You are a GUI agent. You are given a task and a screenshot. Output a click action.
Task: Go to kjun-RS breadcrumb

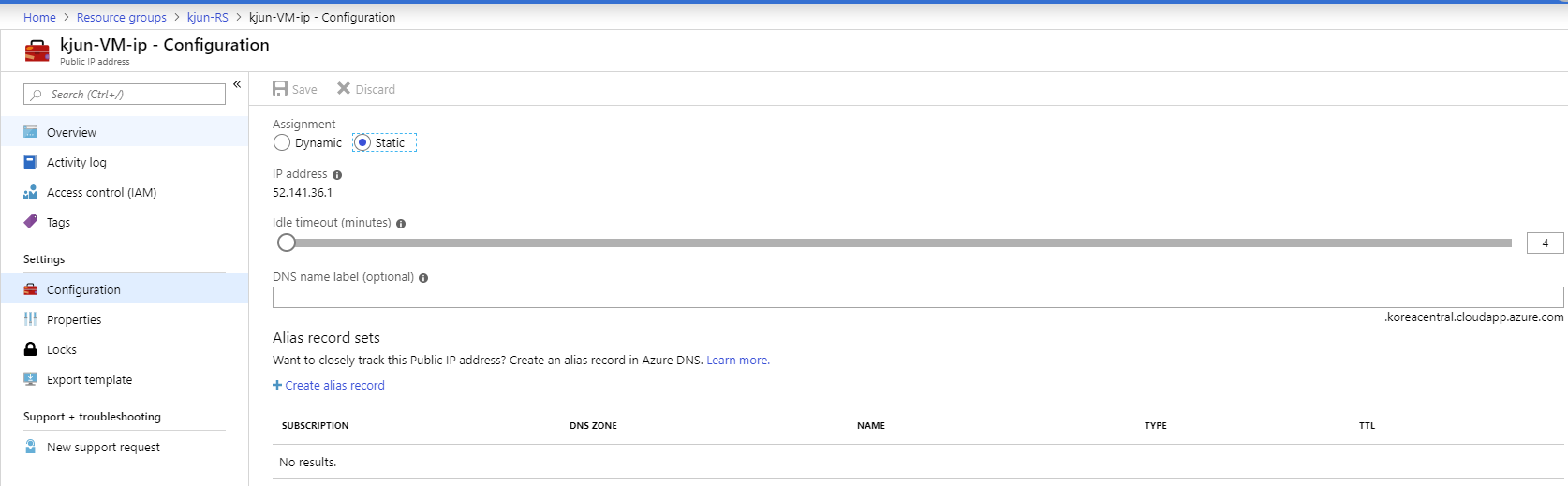(208, 17)
